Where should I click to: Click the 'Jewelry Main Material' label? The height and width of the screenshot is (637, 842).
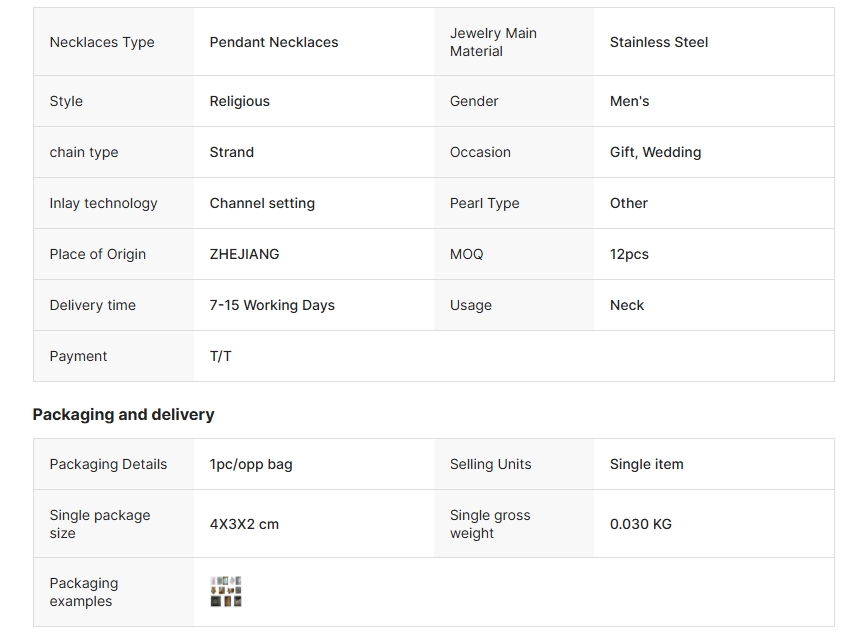pyautogui.click(x=493, y=42)
